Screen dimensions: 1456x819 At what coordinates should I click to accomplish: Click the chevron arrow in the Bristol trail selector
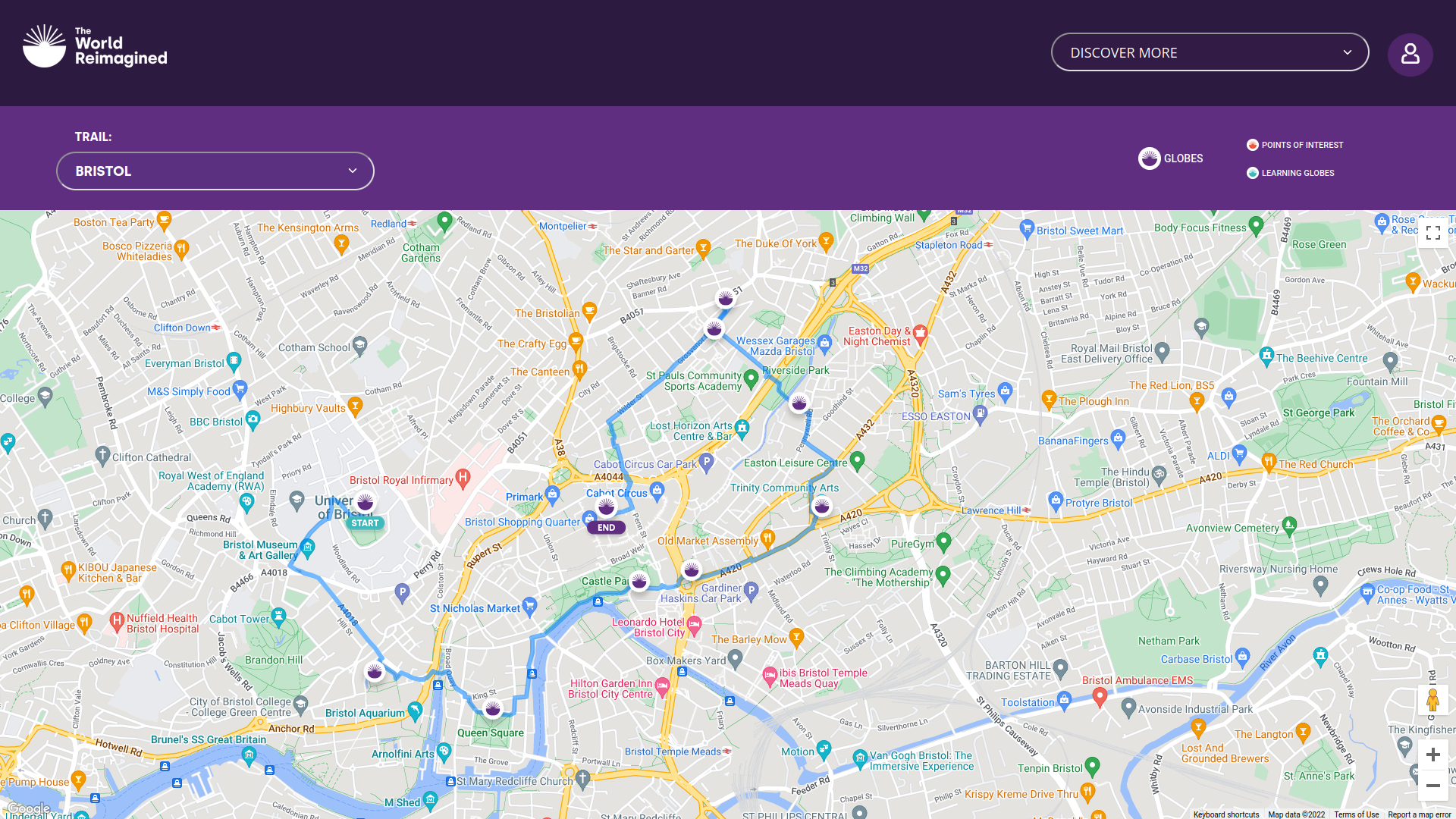coord(353,171)
